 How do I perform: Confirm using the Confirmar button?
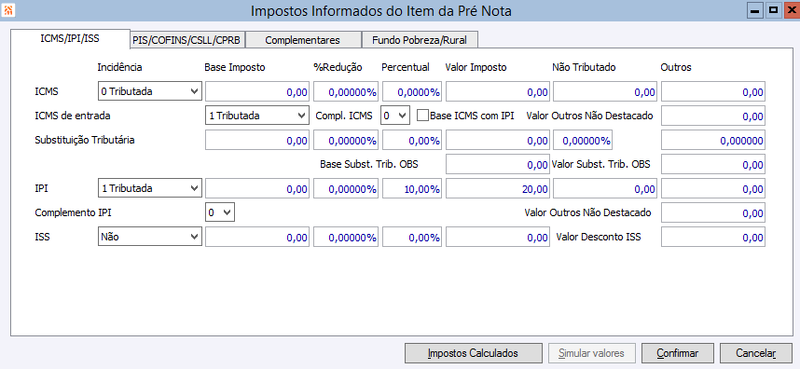click(x=678, y=353)
